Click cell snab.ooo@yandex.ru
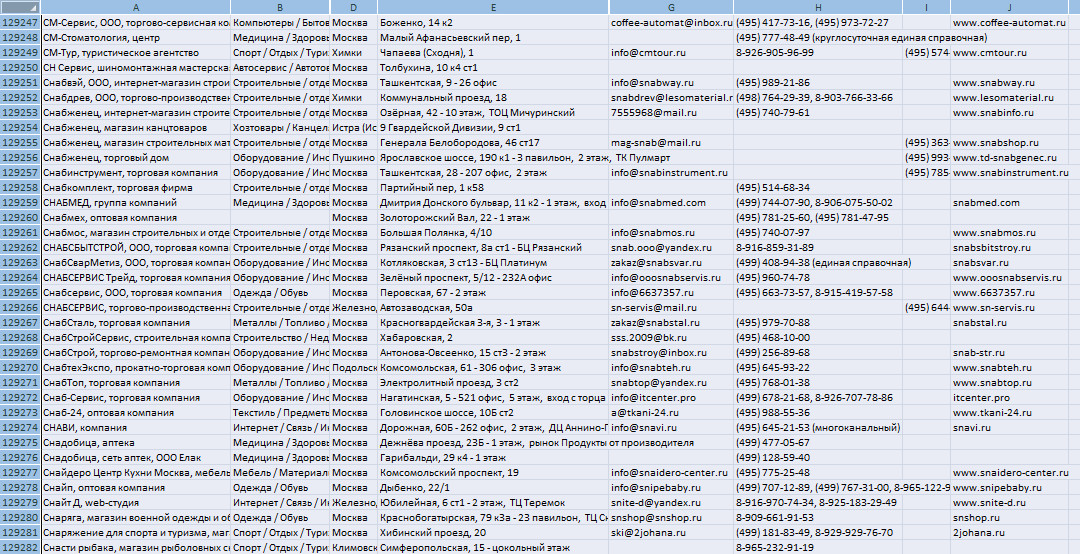The width and height of the screenshot is (1080, 554). 672,247
